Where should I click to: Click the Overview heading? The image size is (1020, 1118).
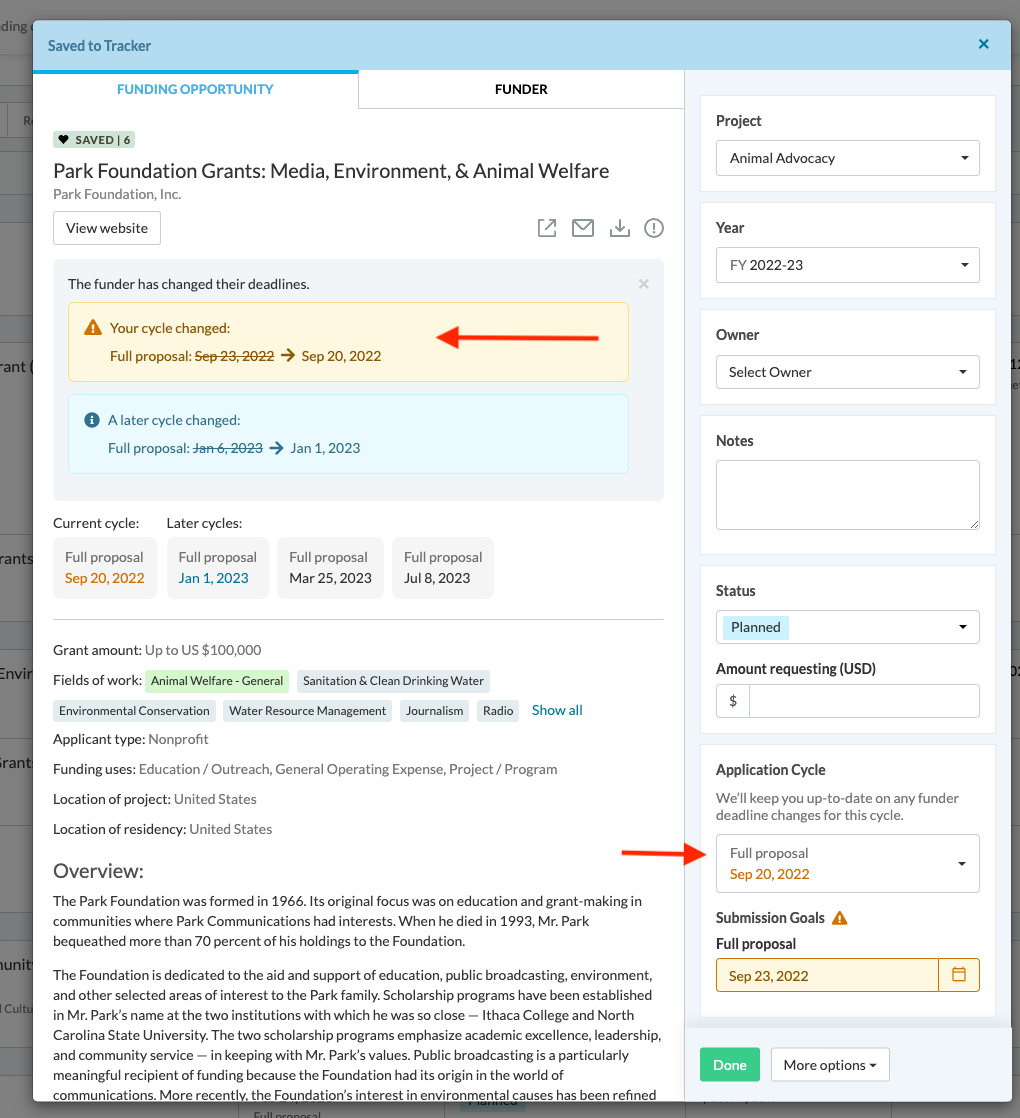coord(98,871)
